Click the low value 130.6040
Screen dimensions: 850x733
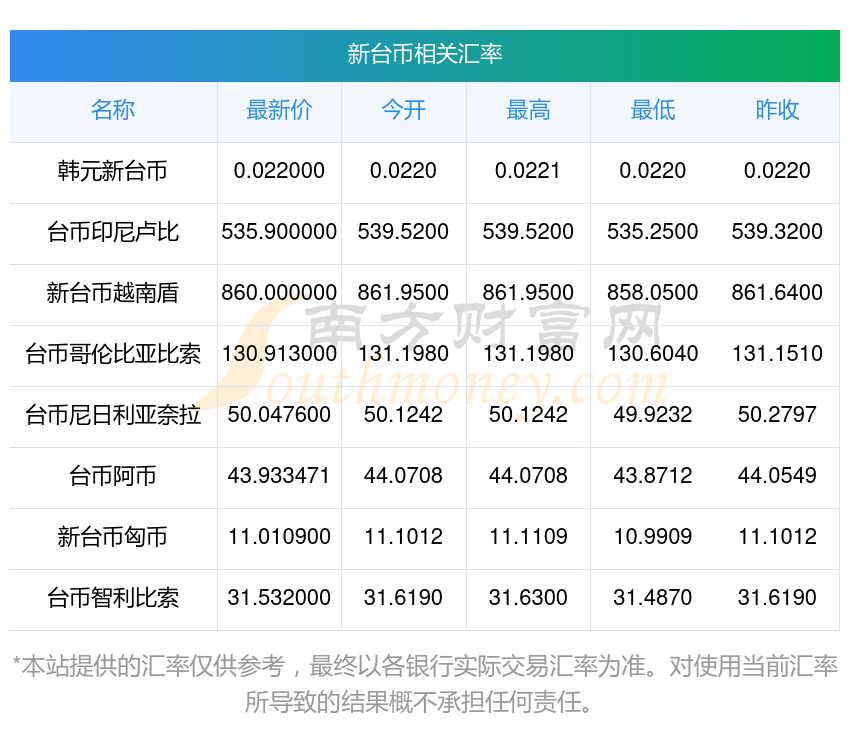pos(653,353)
